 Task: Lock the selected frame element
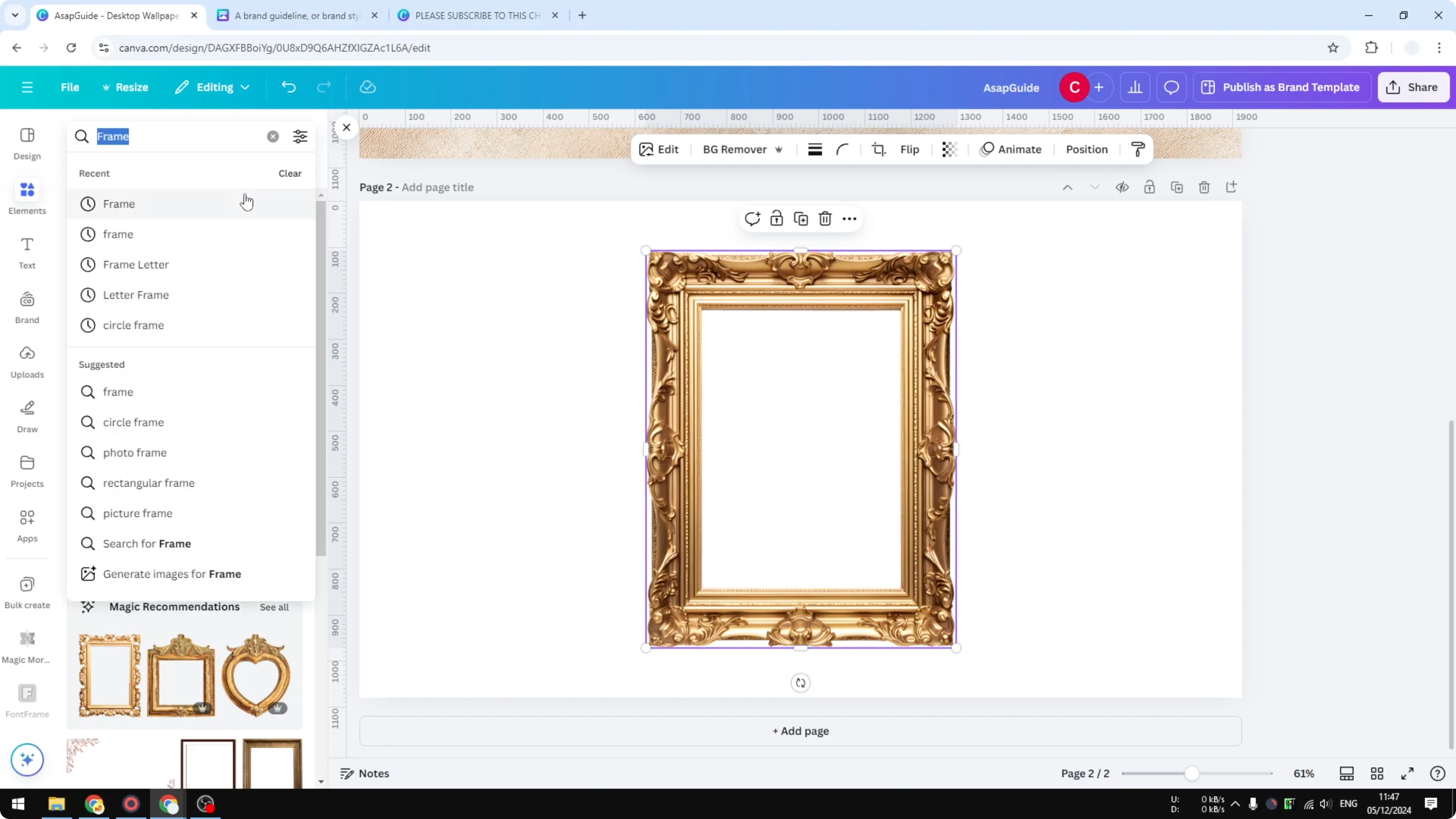(777, 218)
